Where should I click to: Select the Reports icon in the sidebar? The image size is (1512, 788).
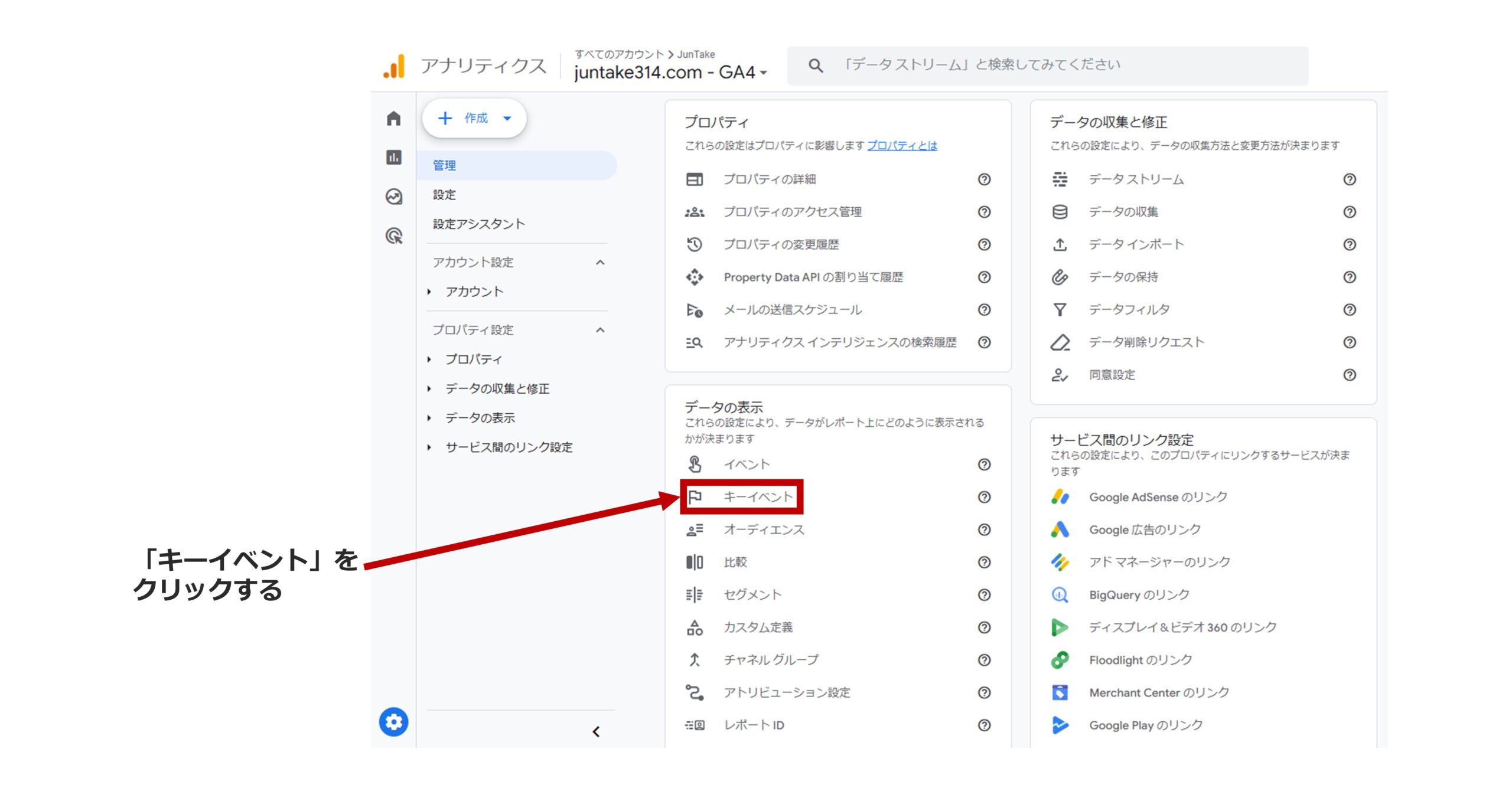click(393, 158)
